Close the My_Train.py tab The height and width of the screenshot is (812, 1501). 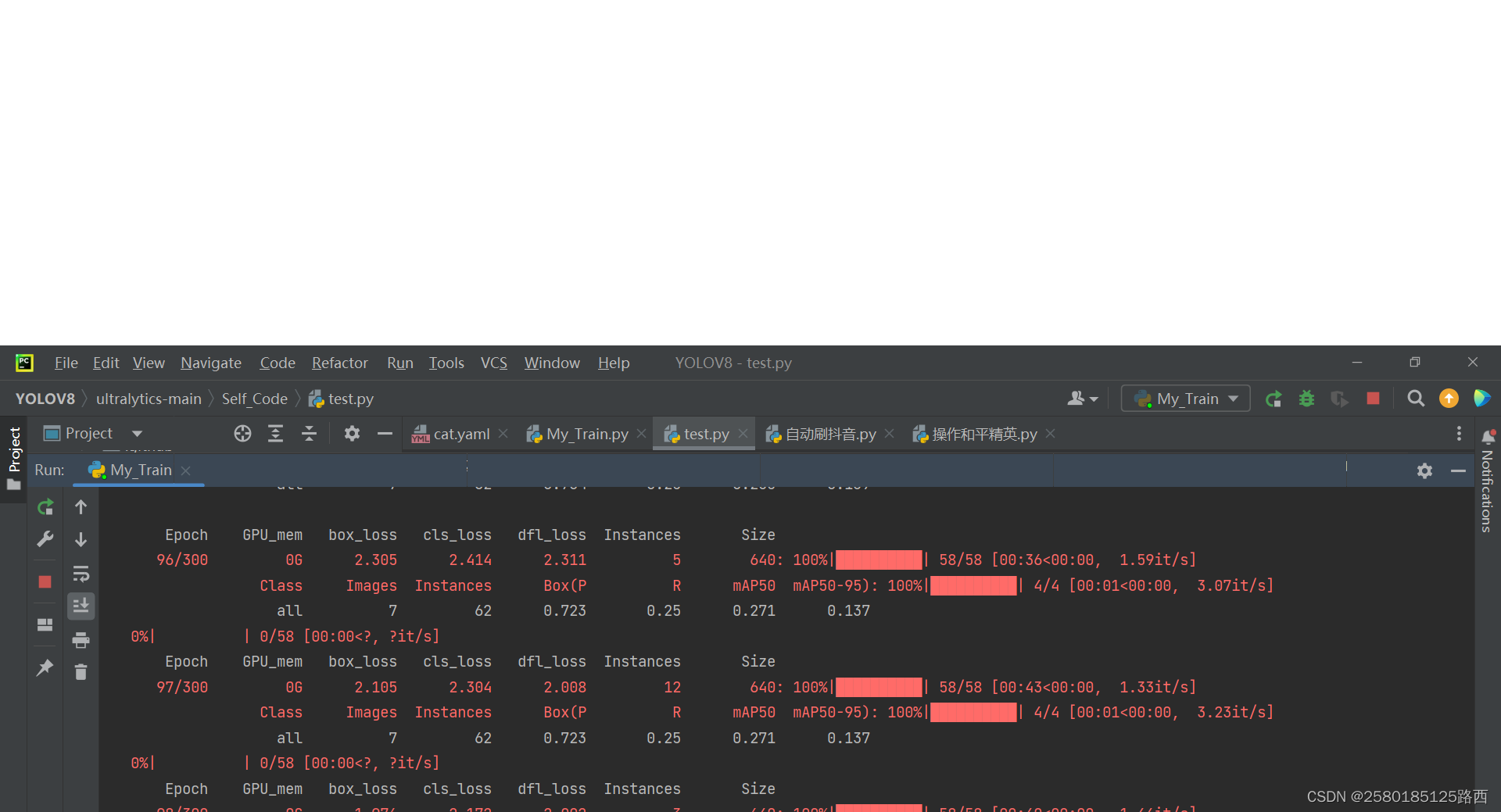(x=641, y=434)
